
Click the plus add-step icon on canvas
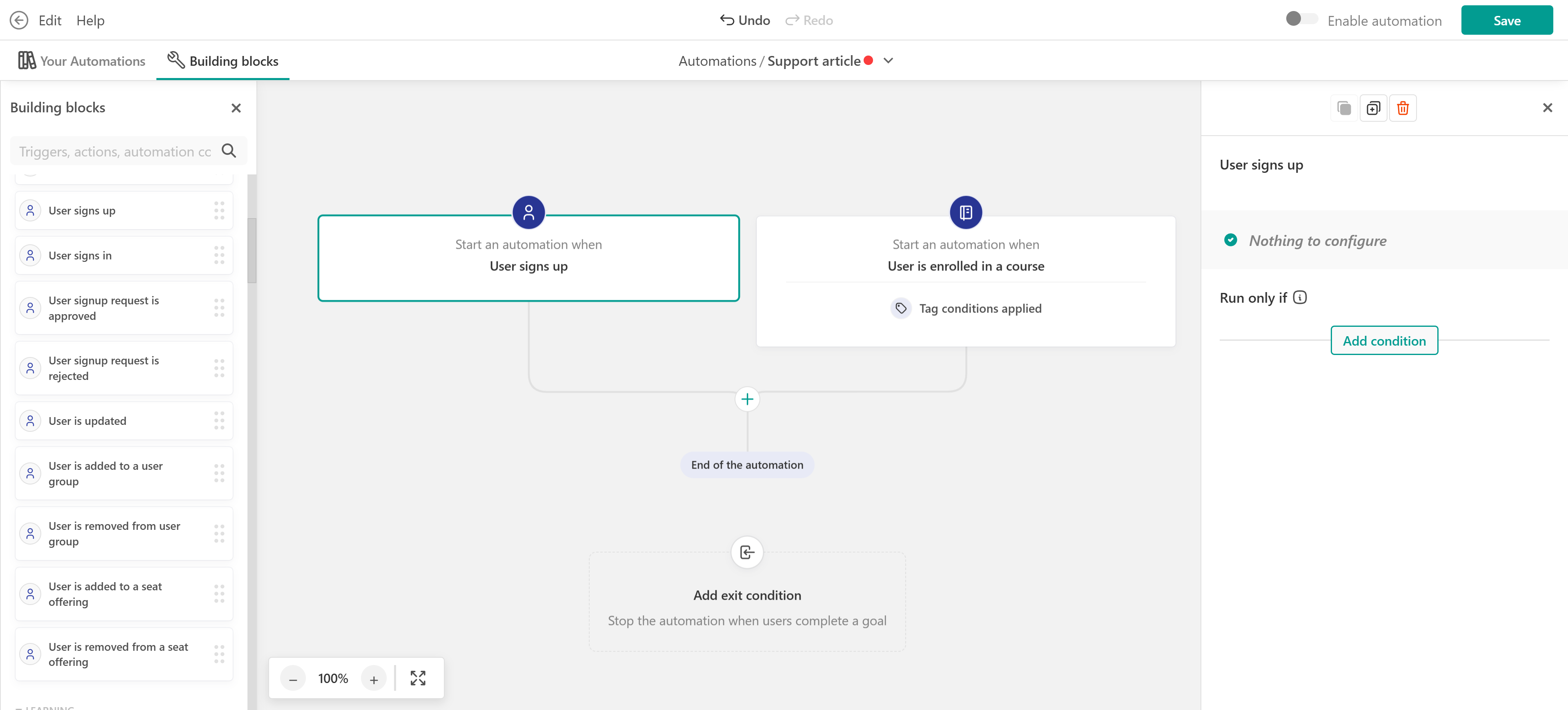point(747,400)
